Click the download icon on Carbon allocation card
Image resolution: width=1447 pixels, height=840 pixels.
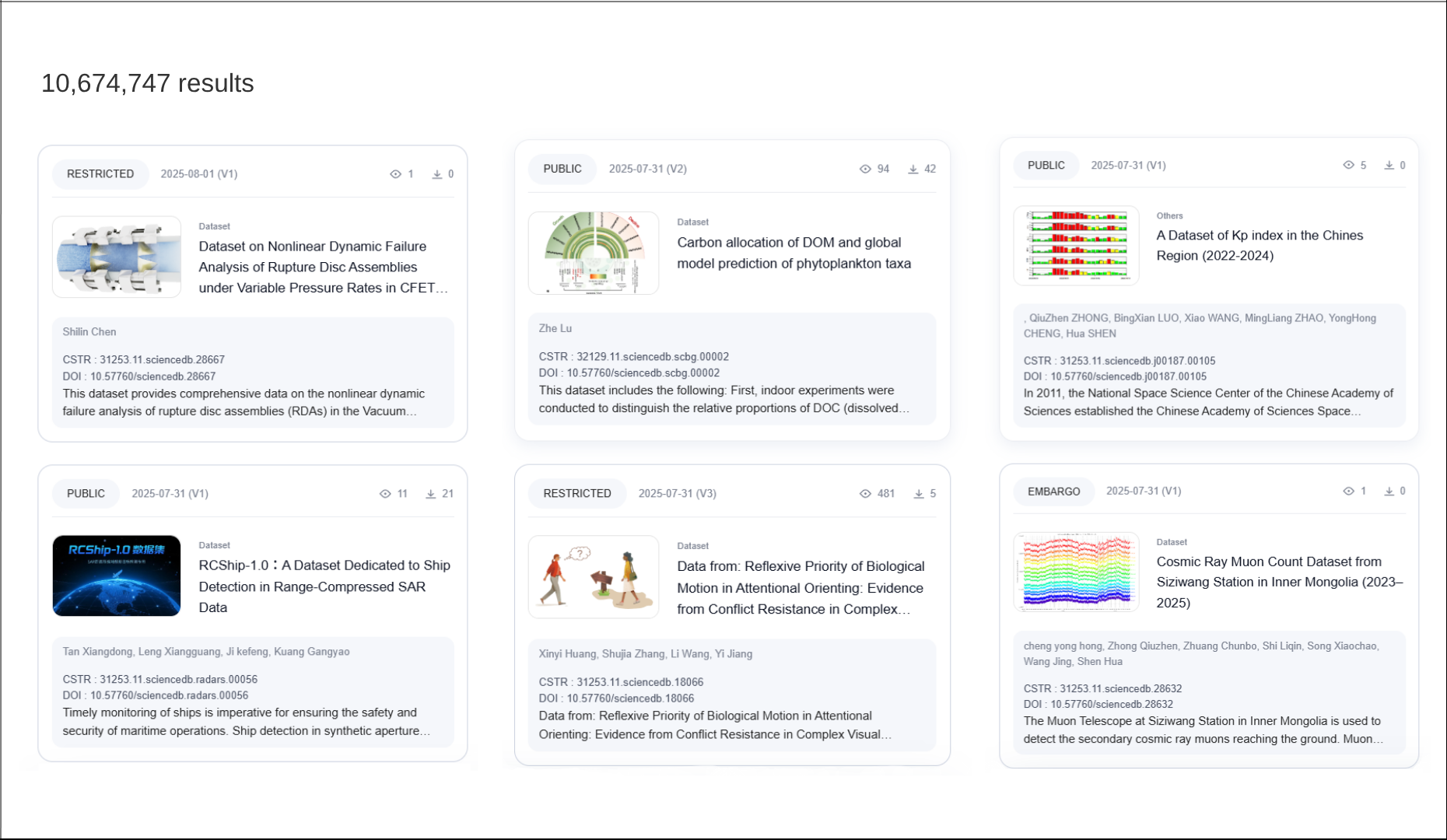pos(913,169)
